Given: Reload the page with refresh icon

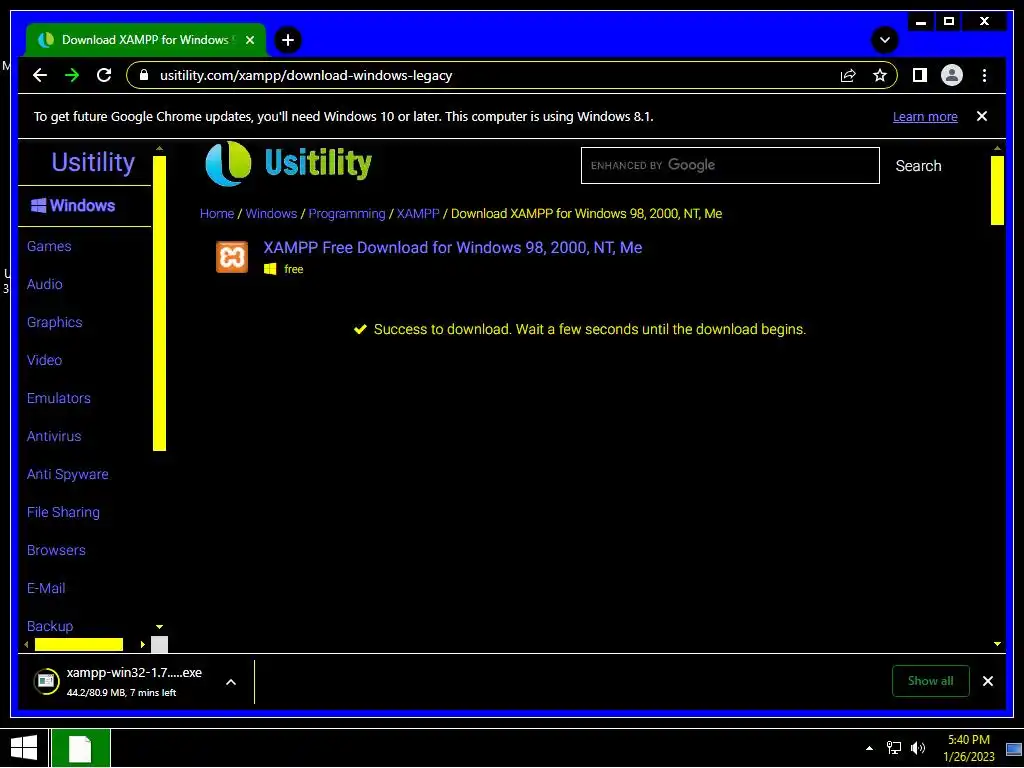Looking at the screenshot, I should click(104, 75).
